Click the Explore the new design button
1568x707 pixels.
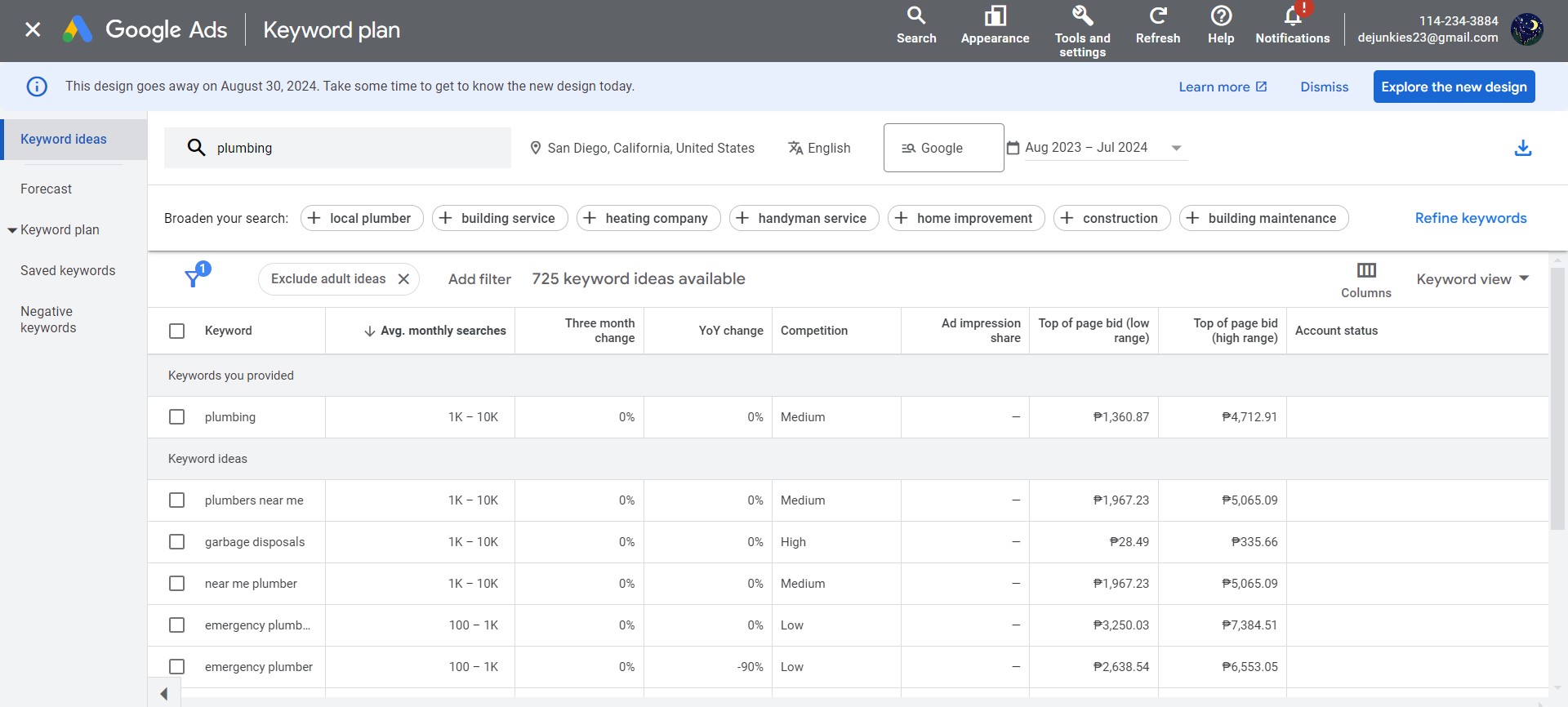(1453, 87)
